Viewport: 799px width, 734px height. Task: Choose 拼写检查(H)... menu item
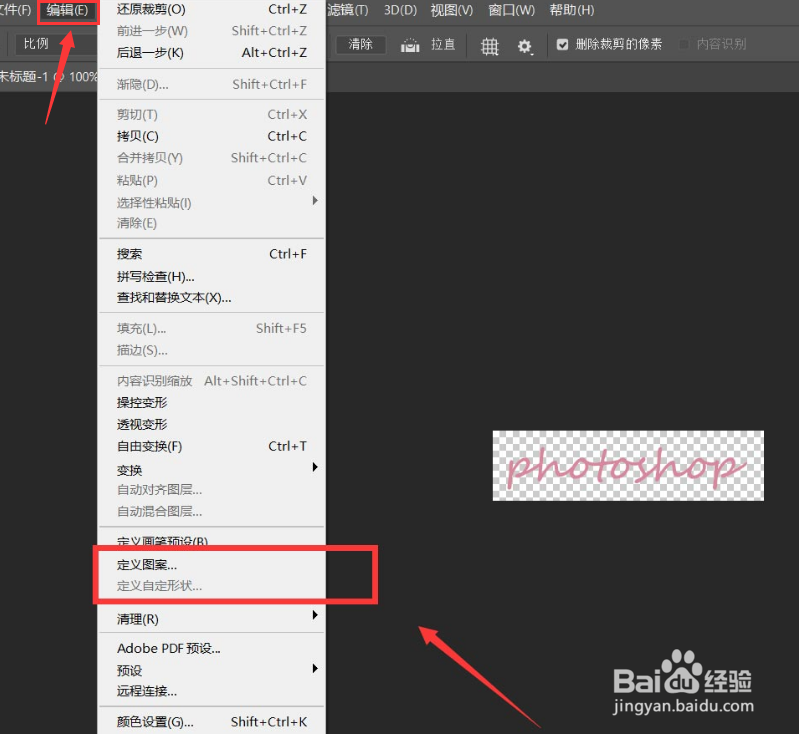click(x=211, y=276)
